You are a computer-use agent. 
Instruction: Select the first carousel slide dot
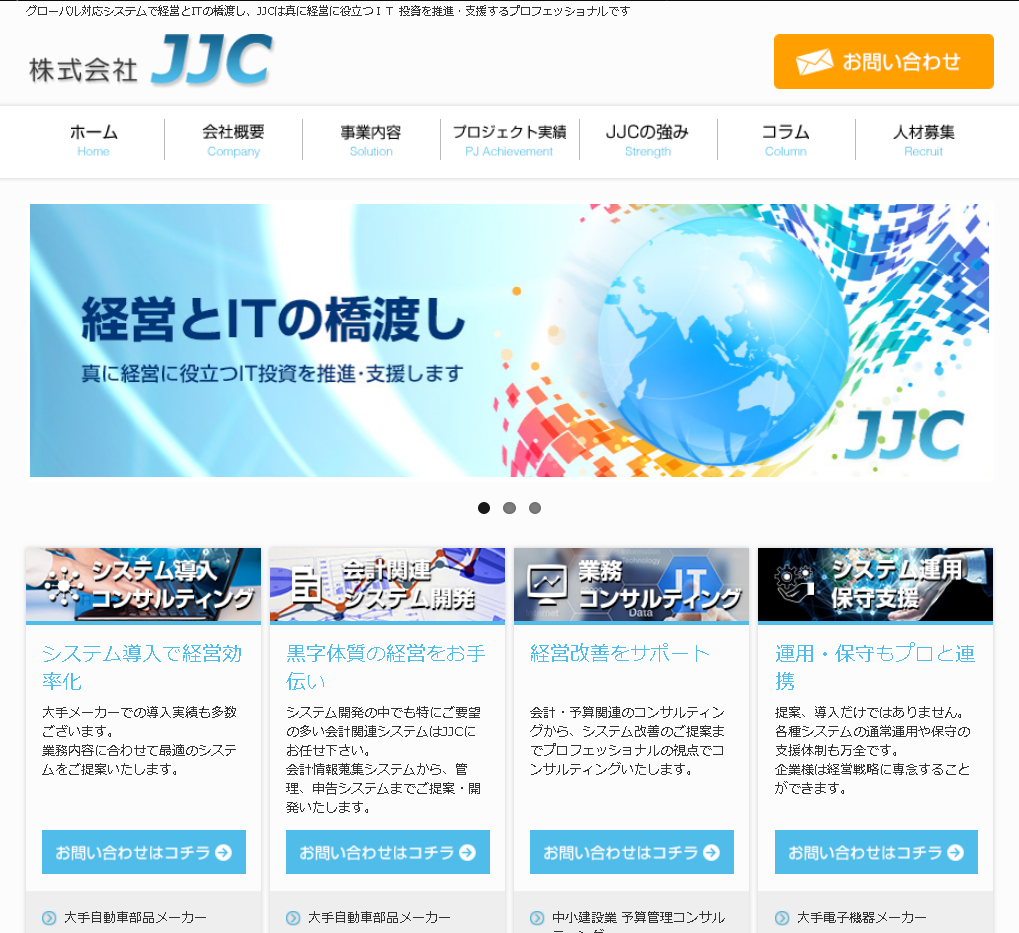(x=484, y=508)
